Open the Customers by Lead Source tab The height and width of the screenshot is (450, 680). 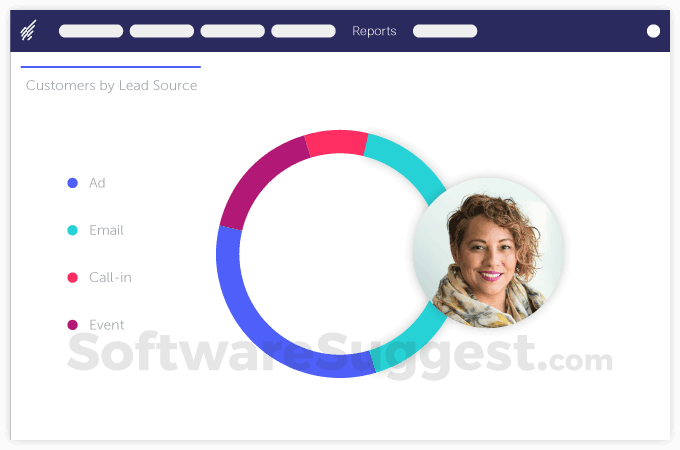[111, 85]
